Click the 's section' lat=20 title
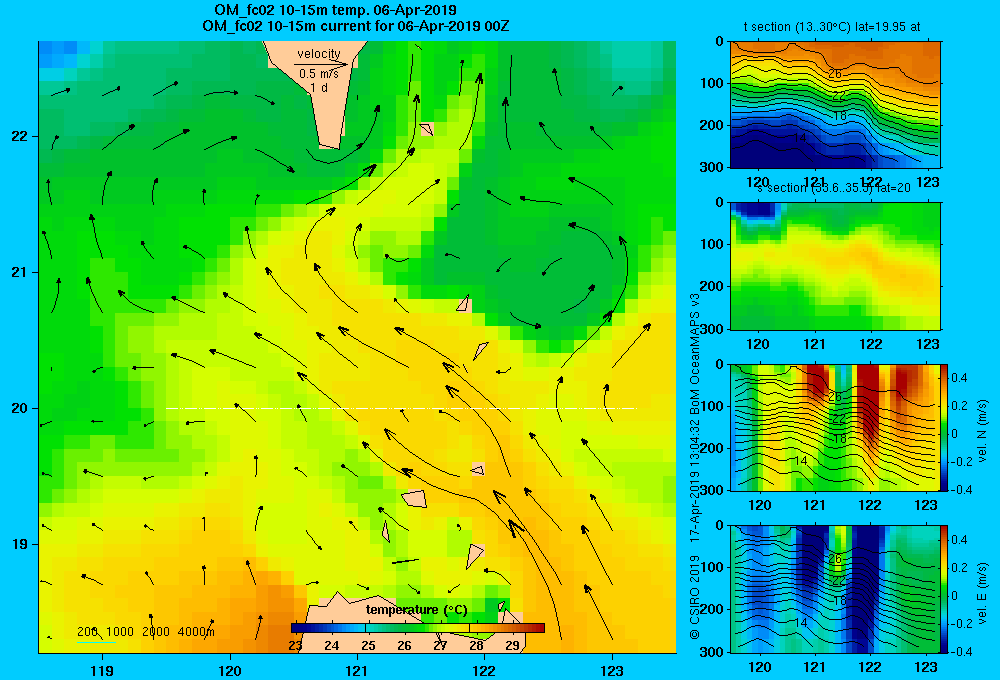1000x680 pixels. pyautogui.click(x=834, y=188)
